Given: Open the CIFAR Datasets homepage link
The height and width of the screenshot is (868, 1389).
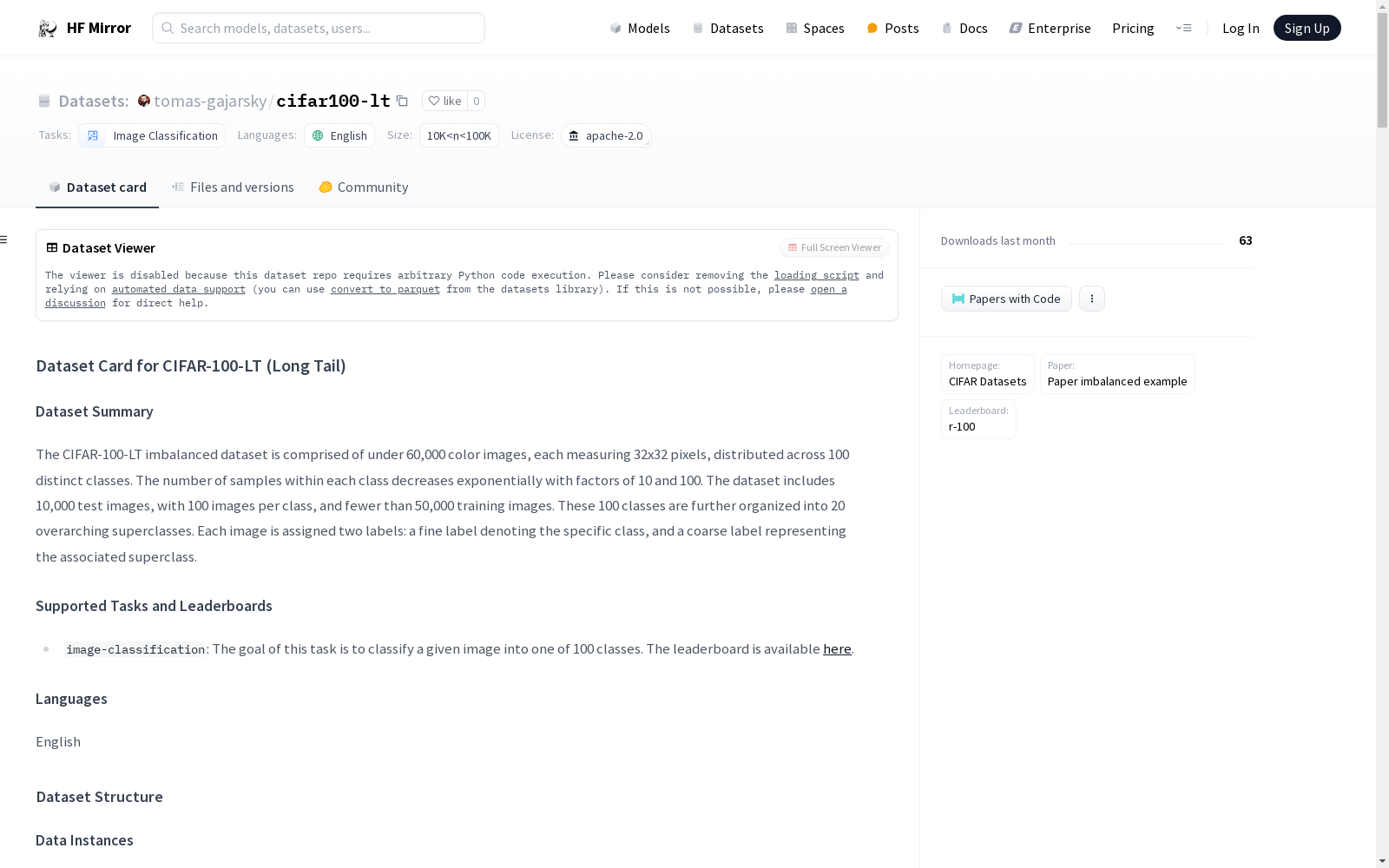Looking at the screenshot, I should [988, 374].
